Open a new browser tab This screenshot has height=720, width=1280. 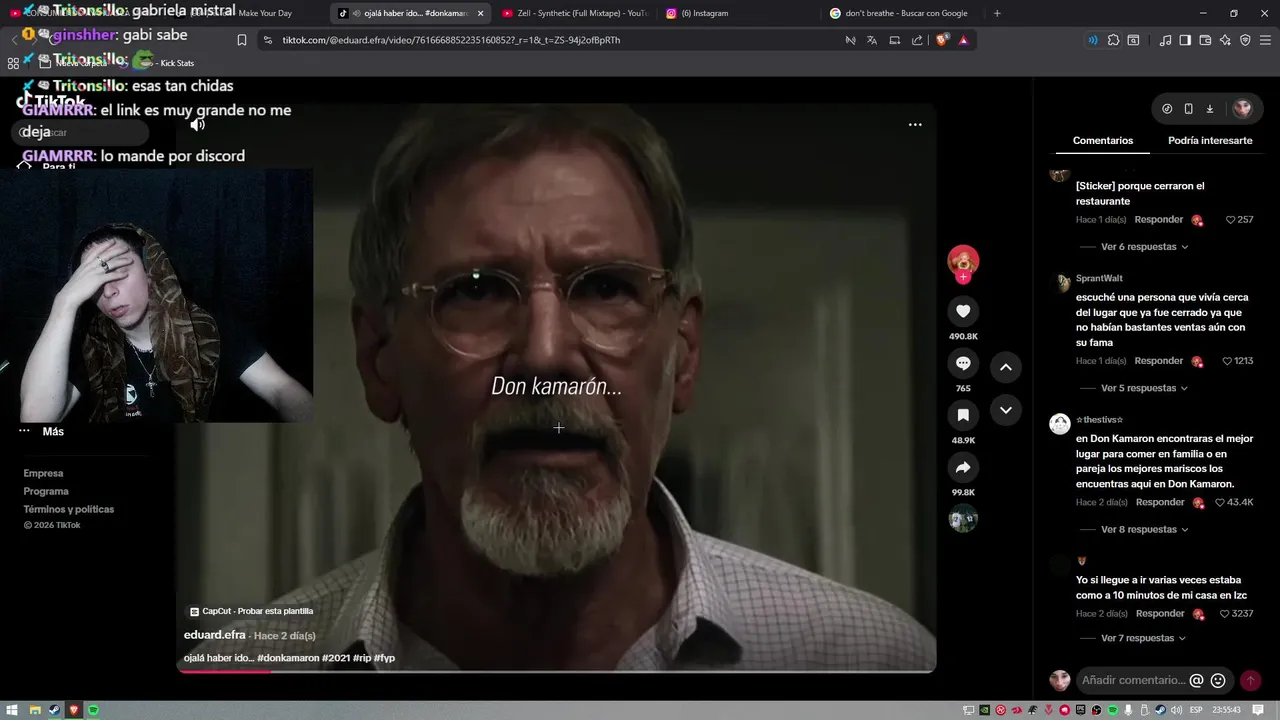point(997,13)
